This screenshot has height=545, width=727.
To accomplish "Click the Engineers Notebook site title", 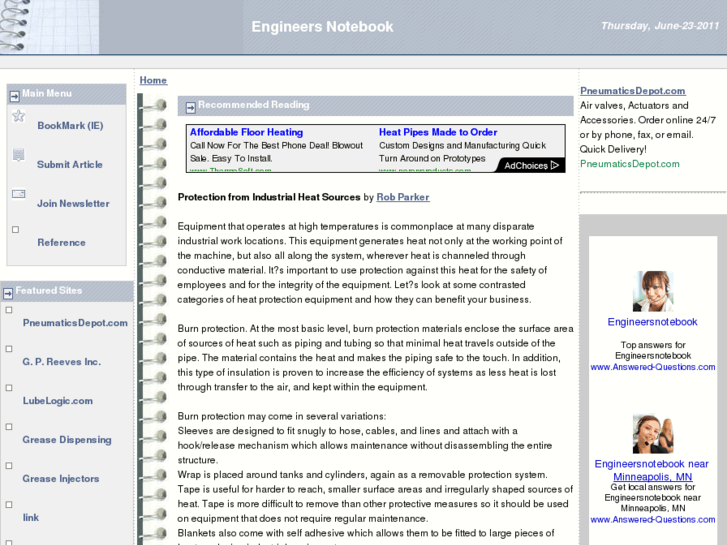I will [x=322, y=27].
